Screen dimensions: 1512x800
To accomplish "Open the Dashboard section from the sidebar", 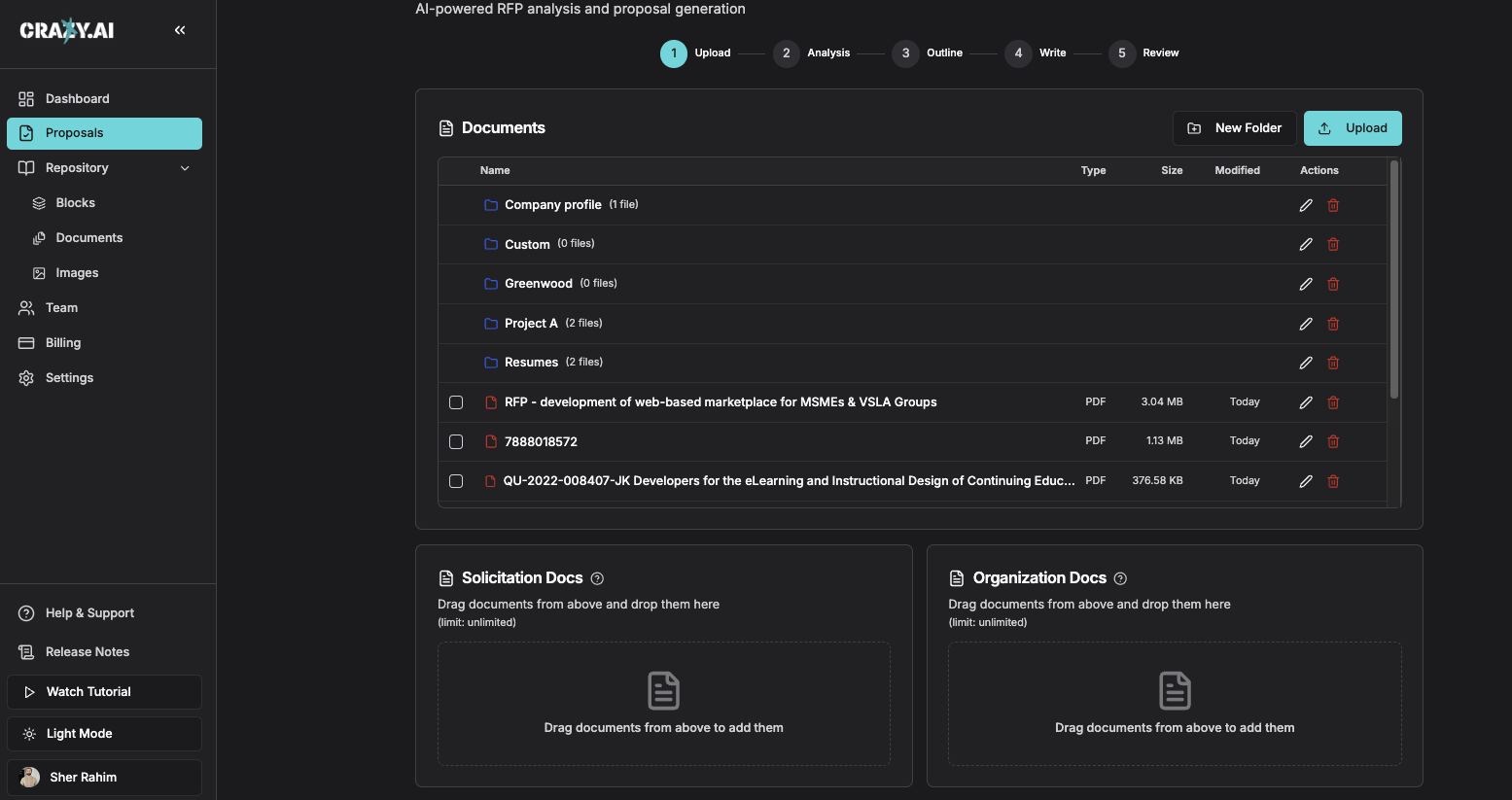I will pos(77,98).
